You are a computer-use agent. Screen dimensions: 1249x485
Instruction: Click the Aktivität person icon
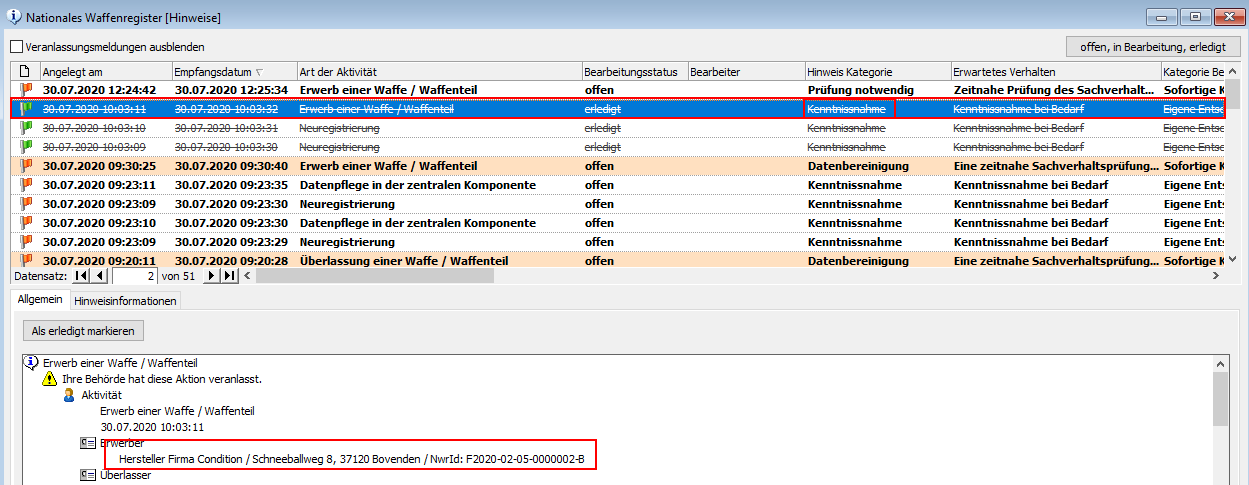coord(69,396)
